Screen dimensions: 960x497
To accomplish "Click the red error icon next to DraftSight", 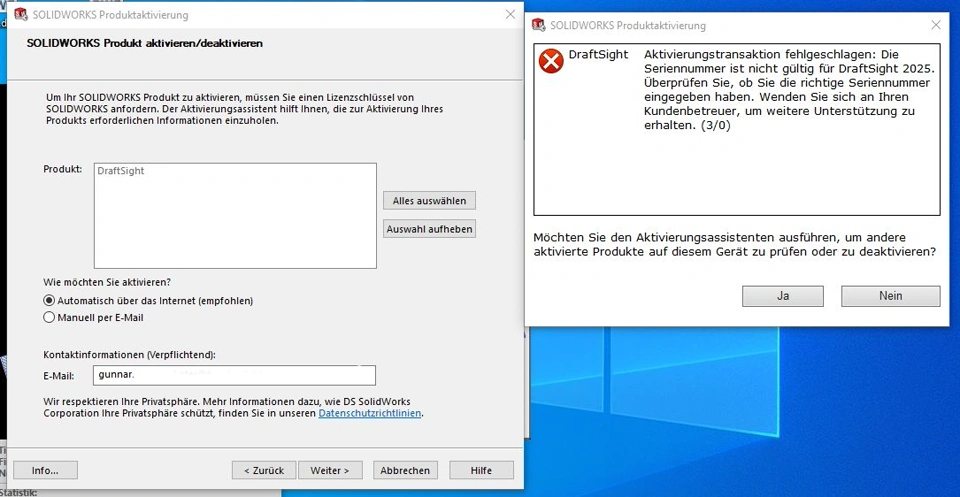I will point(551,61).
